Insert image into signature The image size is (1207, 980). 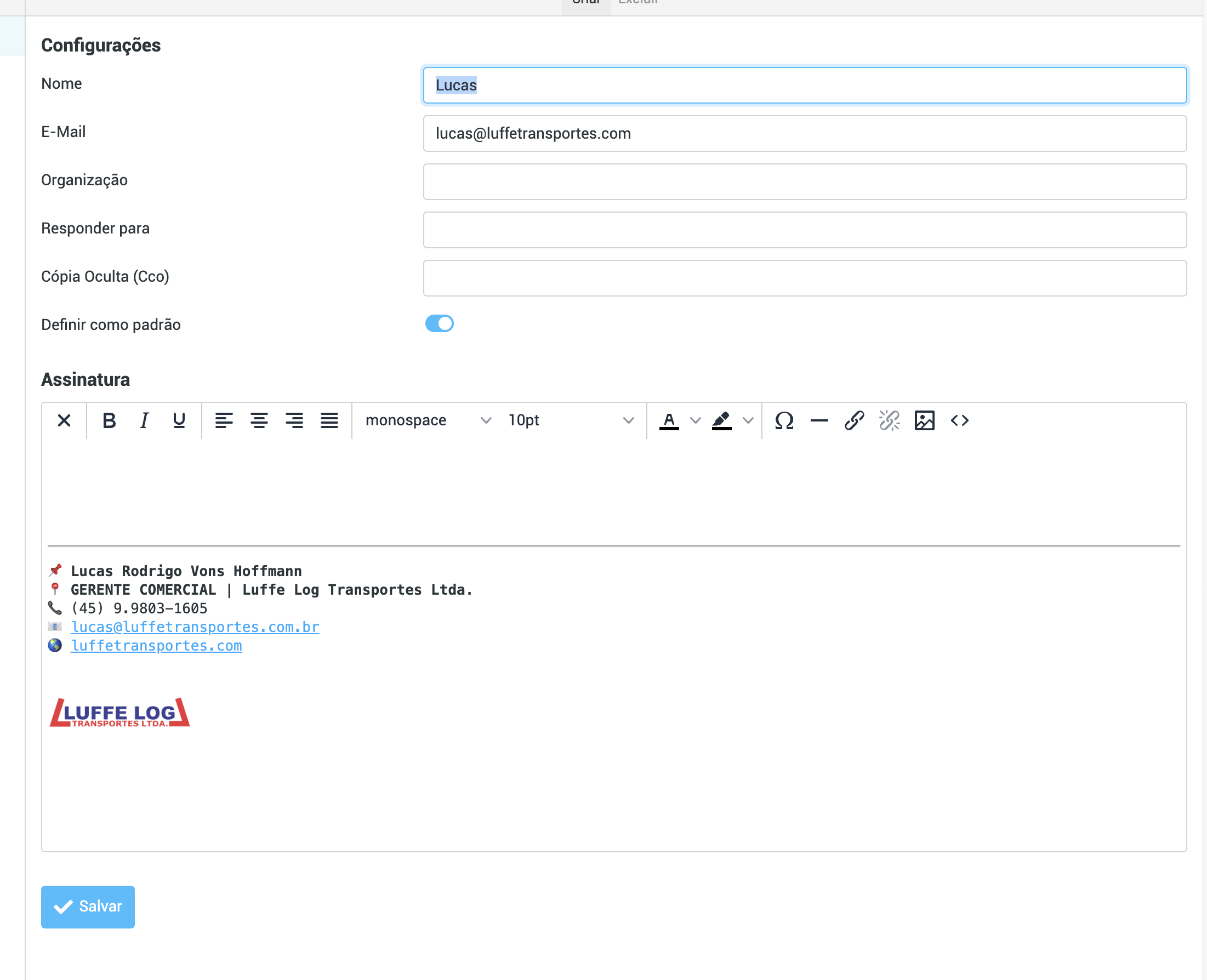coord(924,420)
